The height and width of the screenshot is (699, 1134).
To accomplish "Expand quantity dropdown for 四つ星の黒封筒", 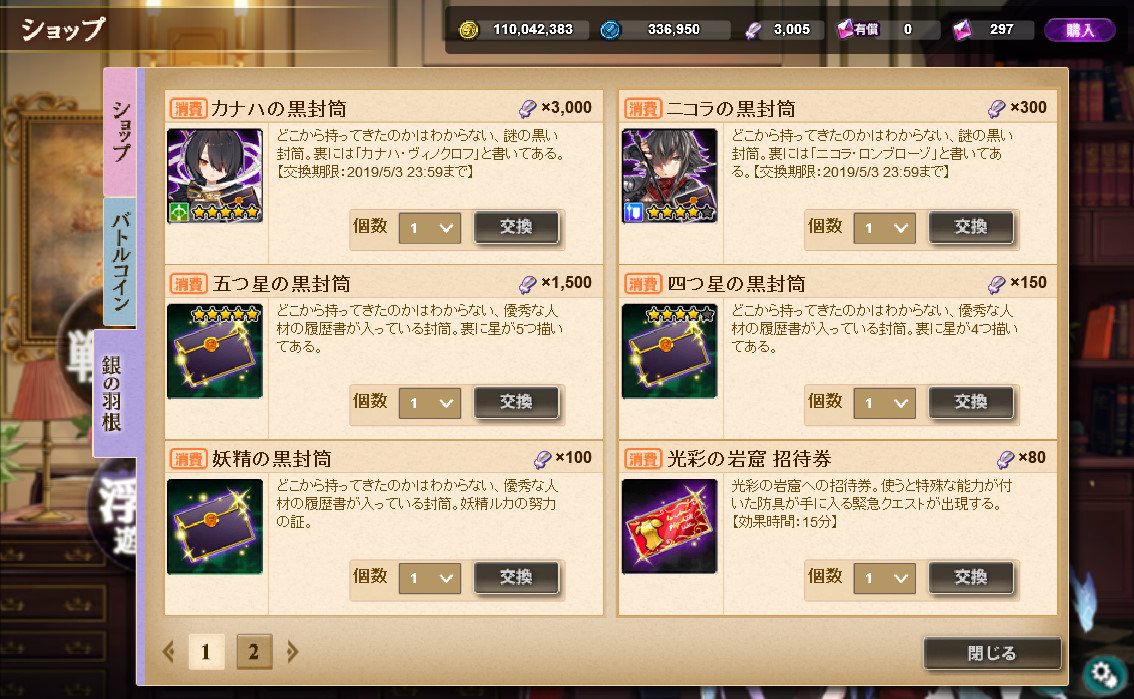I will pos(884,403).
